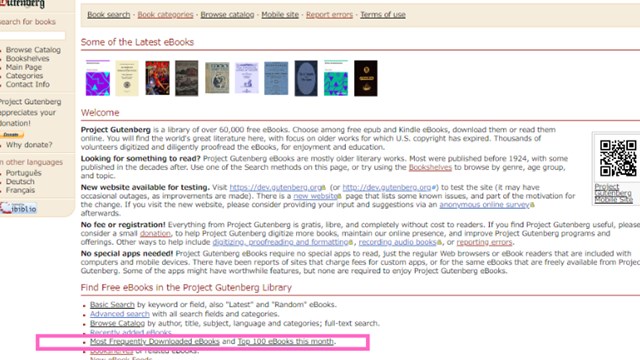Open the Report errors link

[x=329, y=15]
